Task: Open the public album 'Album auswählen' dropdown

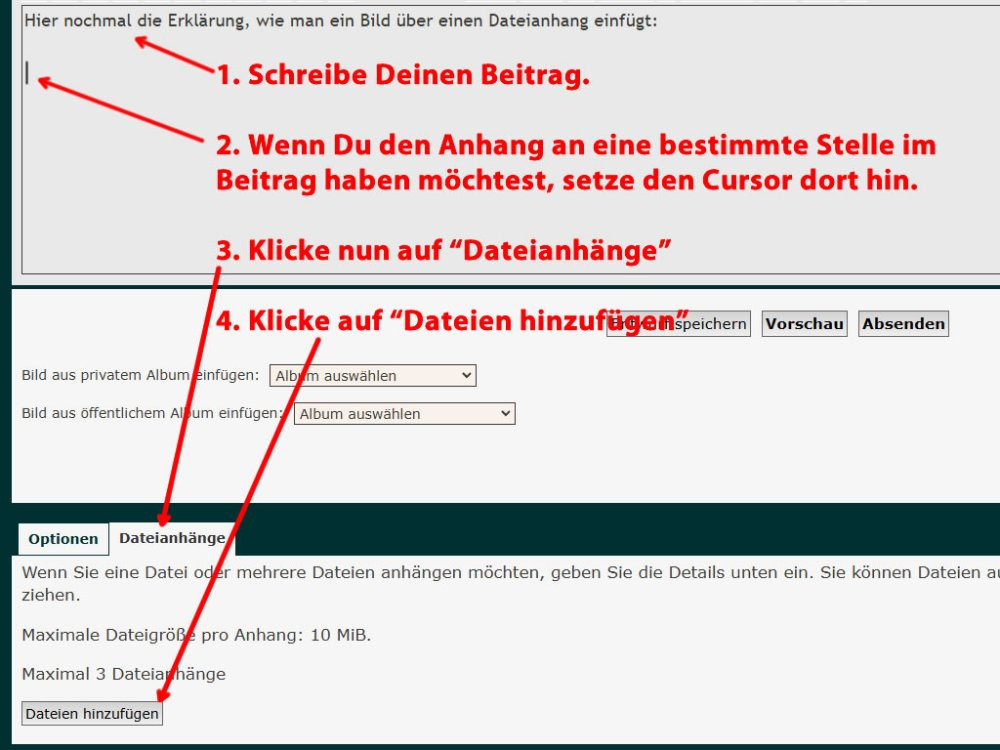Action: point(404,414)
